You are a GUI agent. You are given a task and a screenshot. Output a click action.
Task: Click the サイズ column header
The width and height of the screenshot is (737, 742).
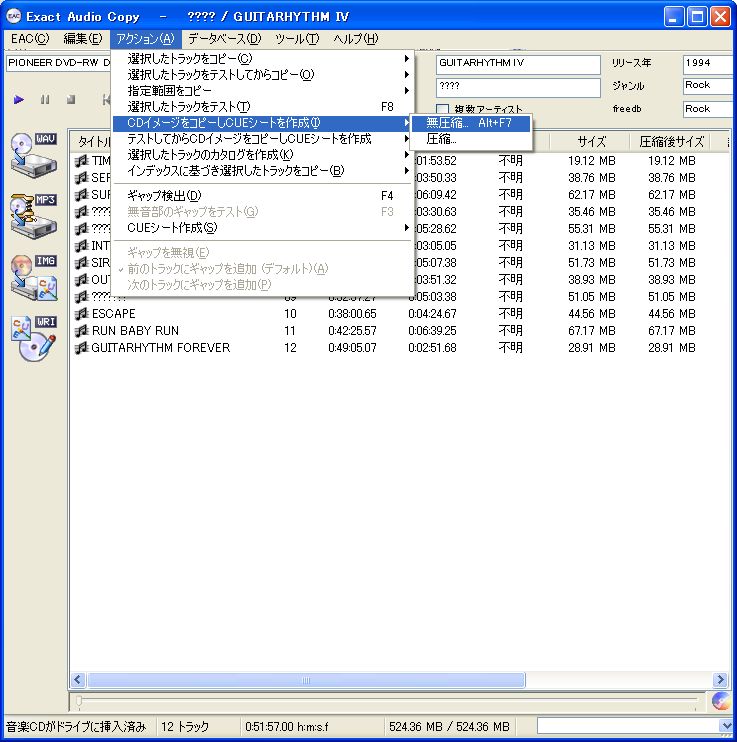point(590,141)
